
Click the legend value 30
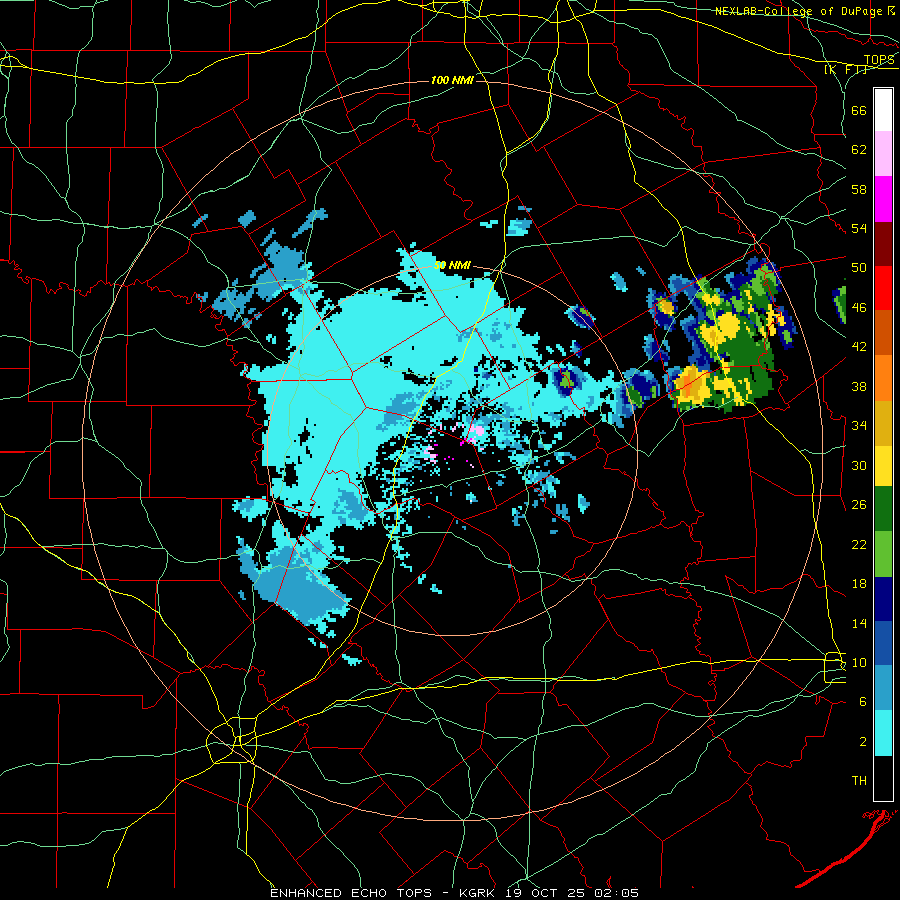coord(859,465)
